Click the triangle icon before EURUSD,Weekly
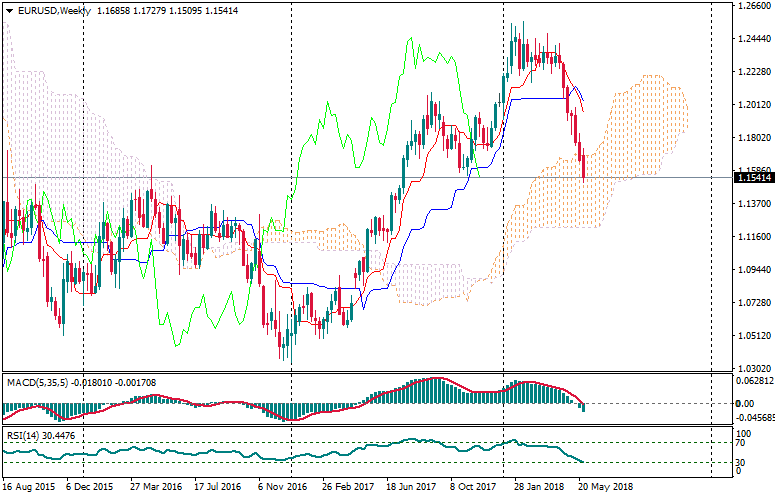The height and width of the screenshot is (498, 775). (x=7, y=11)
